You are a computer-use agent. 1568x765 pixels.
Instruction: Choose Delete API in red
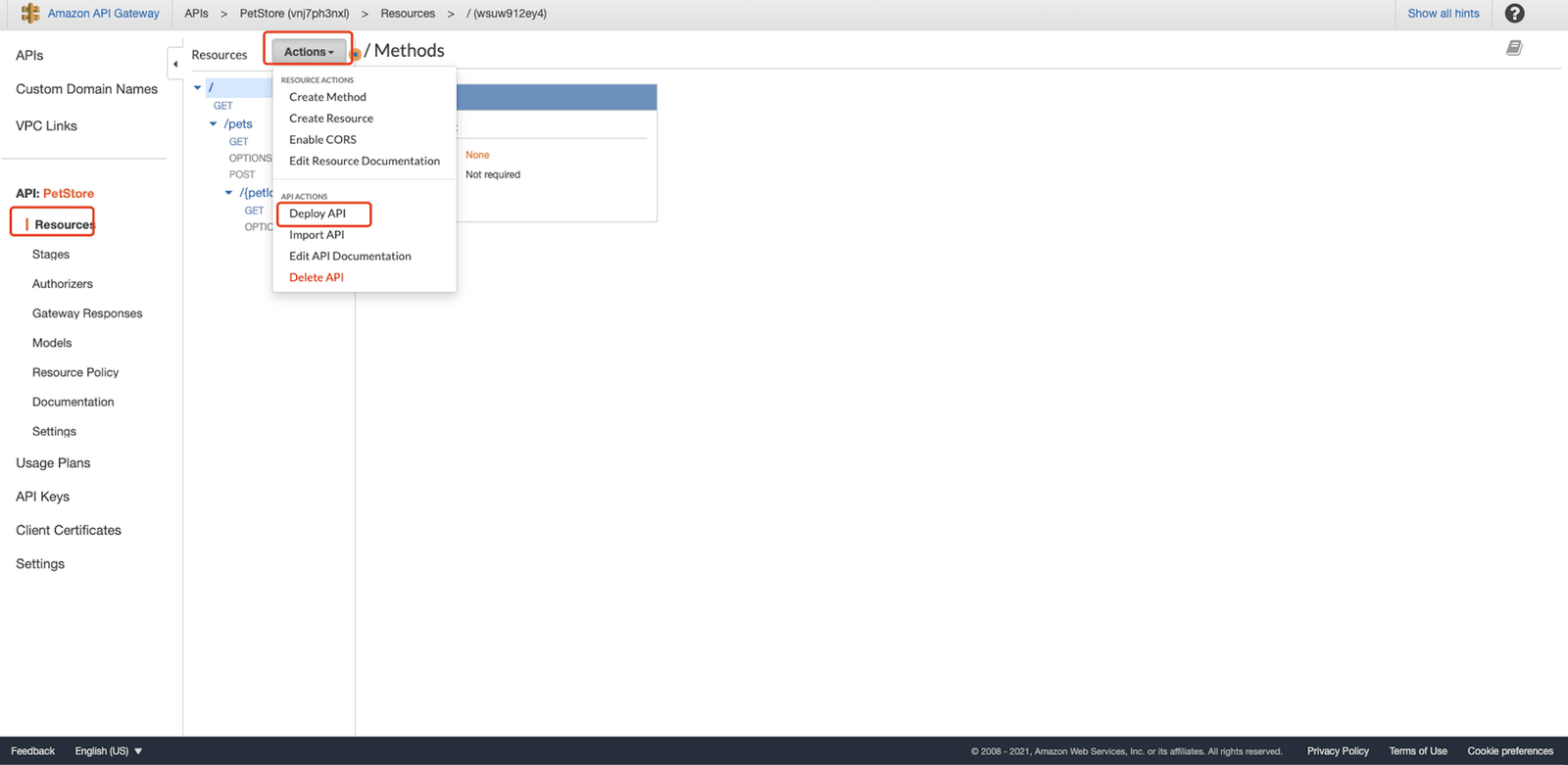coord(317,278)
